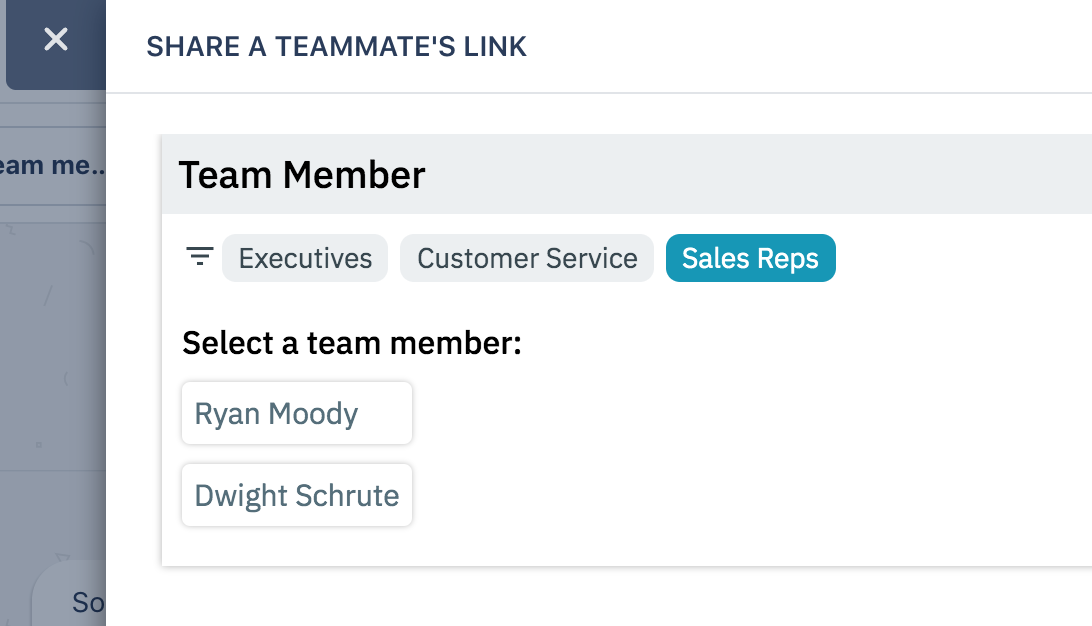Screen dimensions: 1092x626
Task: Open filter options beside Executives chip
Action: [200, 257]
